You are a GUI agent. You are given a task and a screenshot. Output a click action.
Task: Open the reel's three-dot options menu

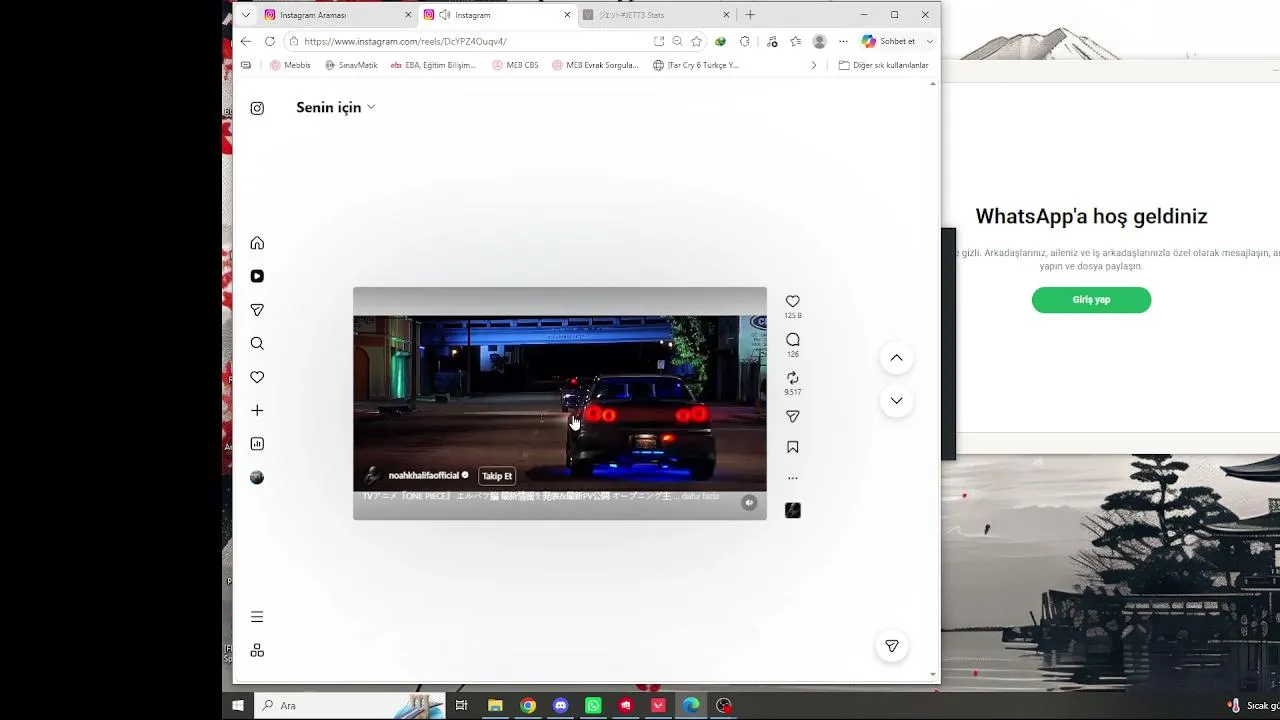coord(793,478)
